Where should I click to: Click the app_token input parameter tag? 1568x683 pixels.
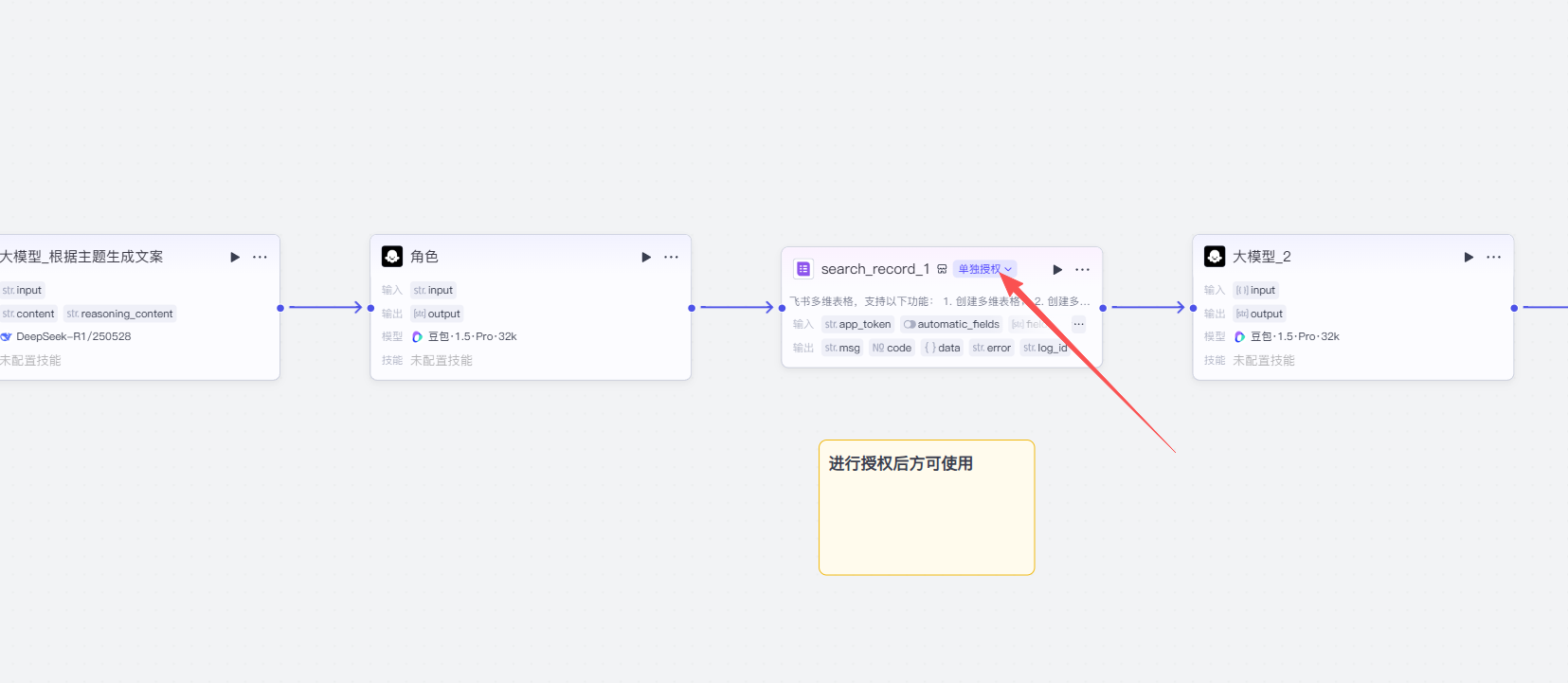857,324
